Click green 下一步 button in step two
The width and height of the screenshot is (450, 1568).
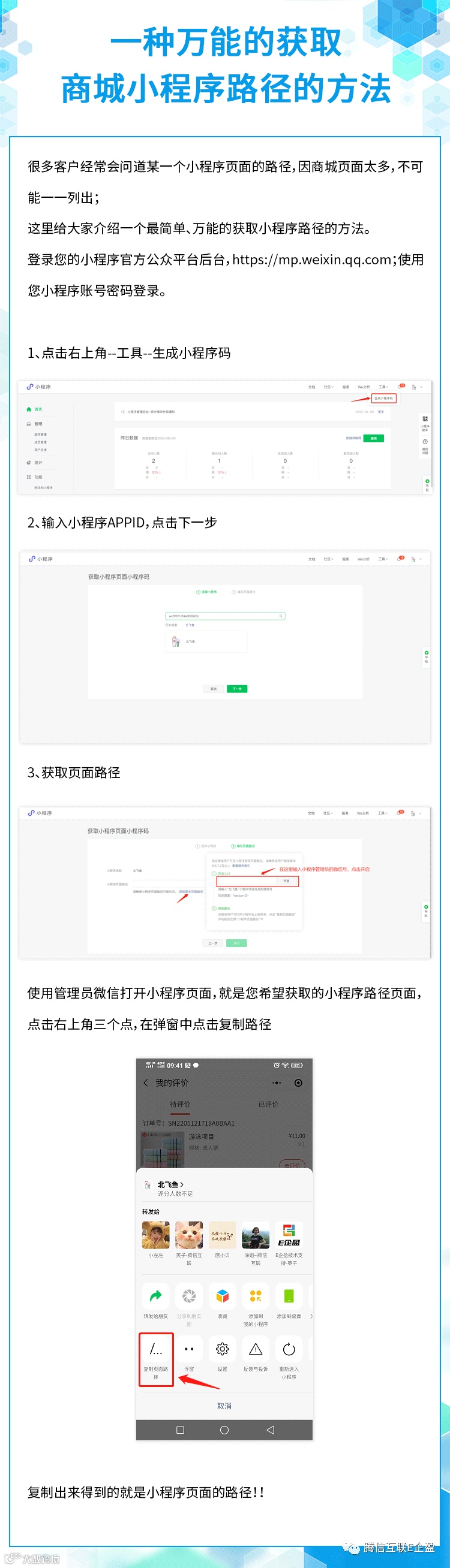[x=237, y=689]
